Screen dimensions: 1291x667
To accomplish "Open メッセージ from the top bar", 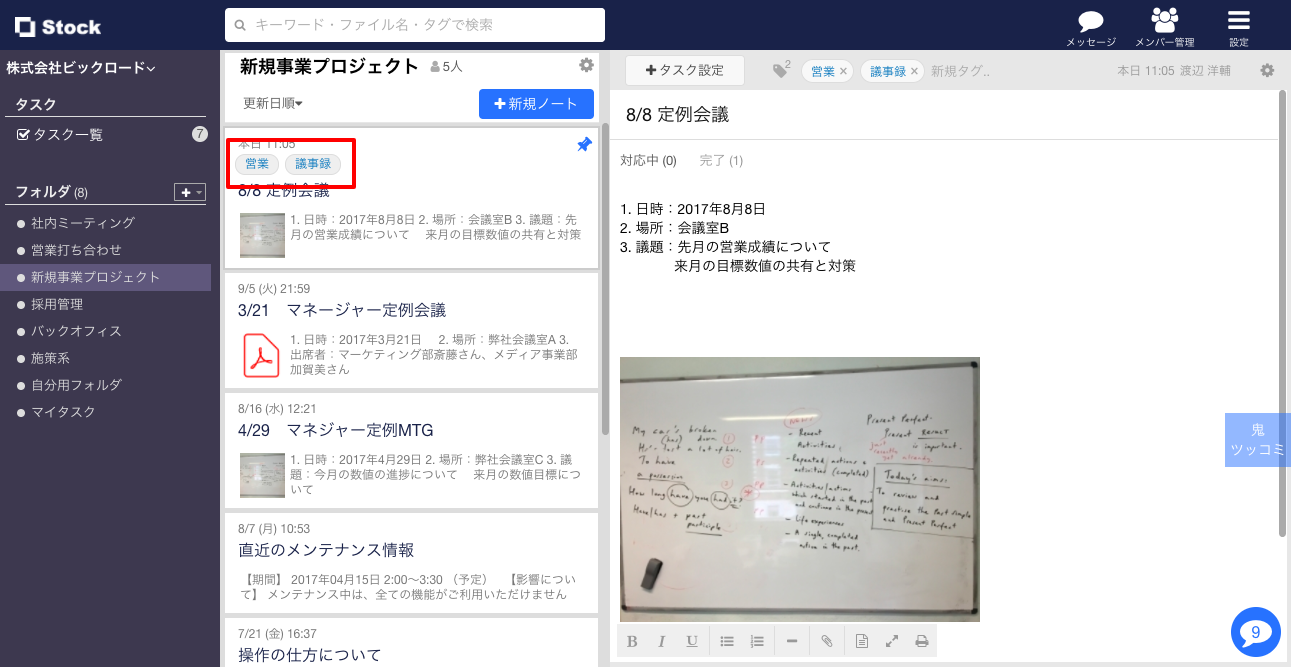I will (1089, 25).
